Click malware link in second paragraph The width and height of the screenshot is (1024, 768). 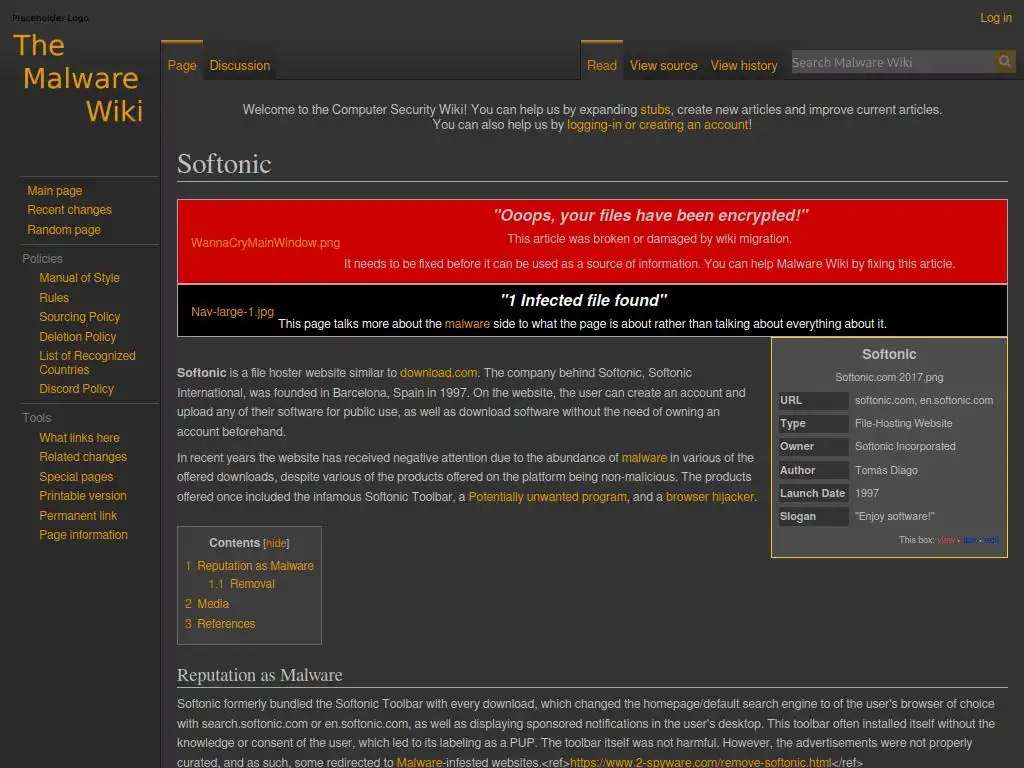[644, 458]
